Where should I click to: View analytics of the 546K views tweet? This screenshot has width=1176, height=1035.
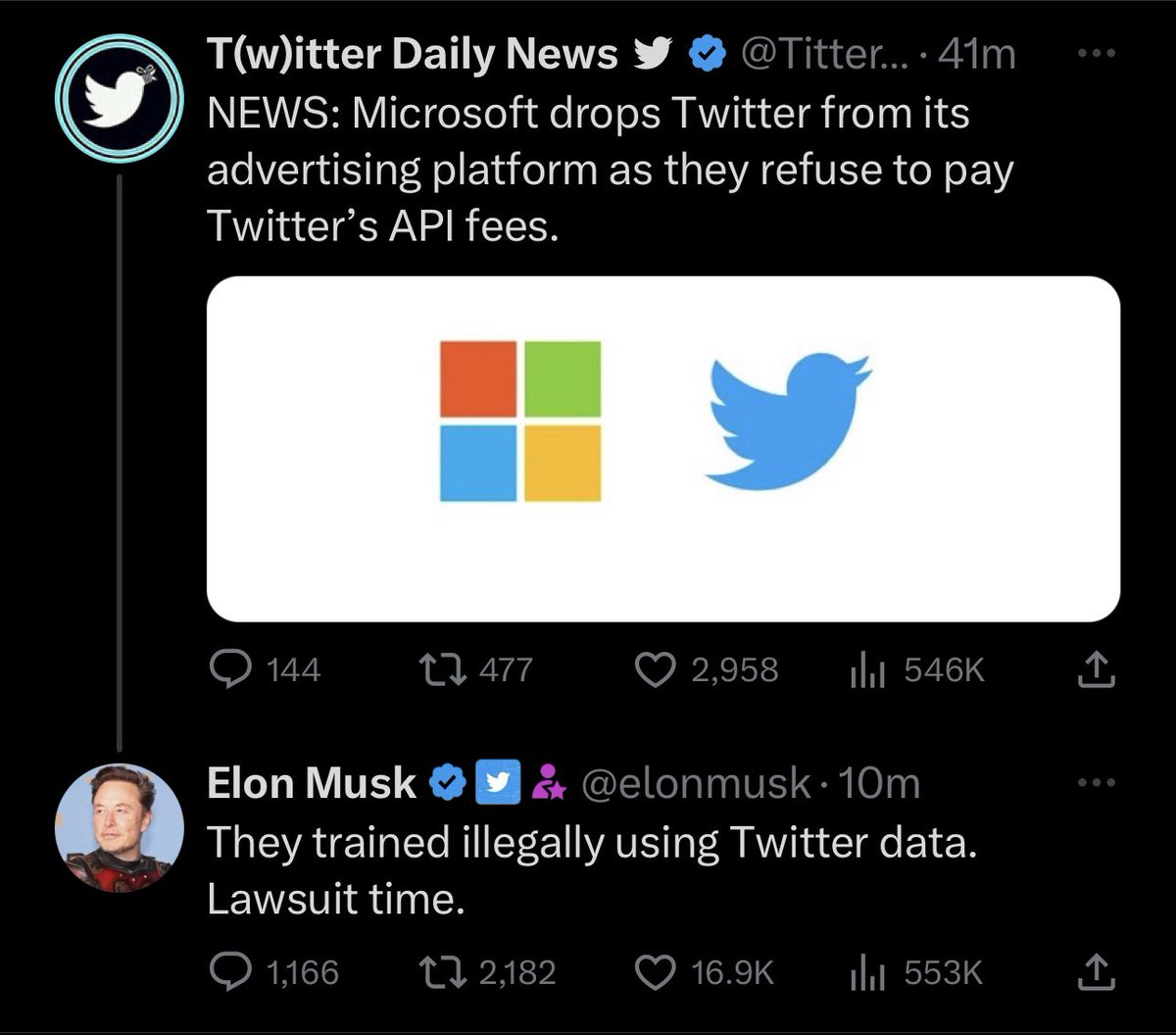pyautogui.click(x=860, y=669)
